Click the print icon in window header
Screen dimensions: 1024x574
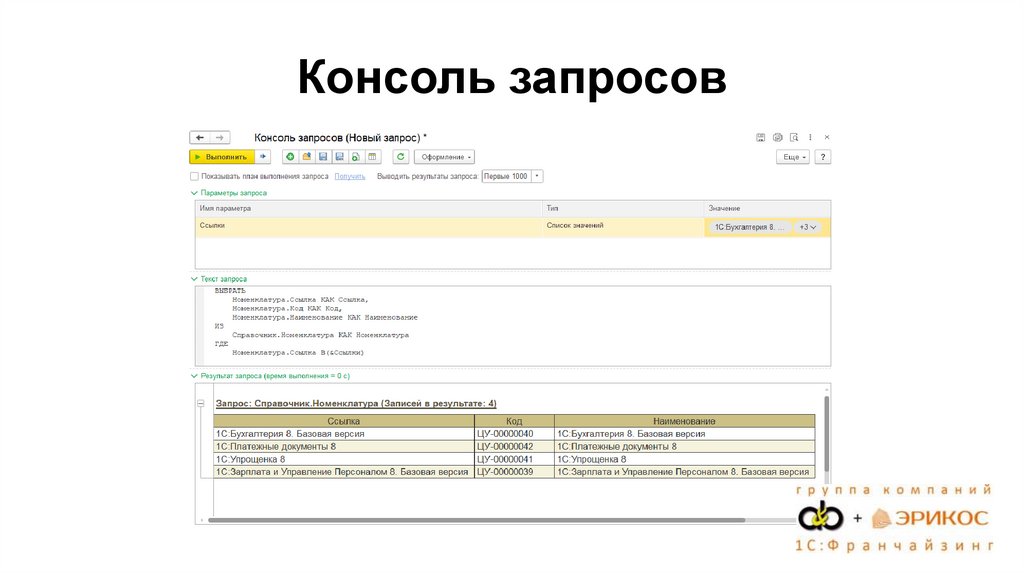(x=777, y=137)
